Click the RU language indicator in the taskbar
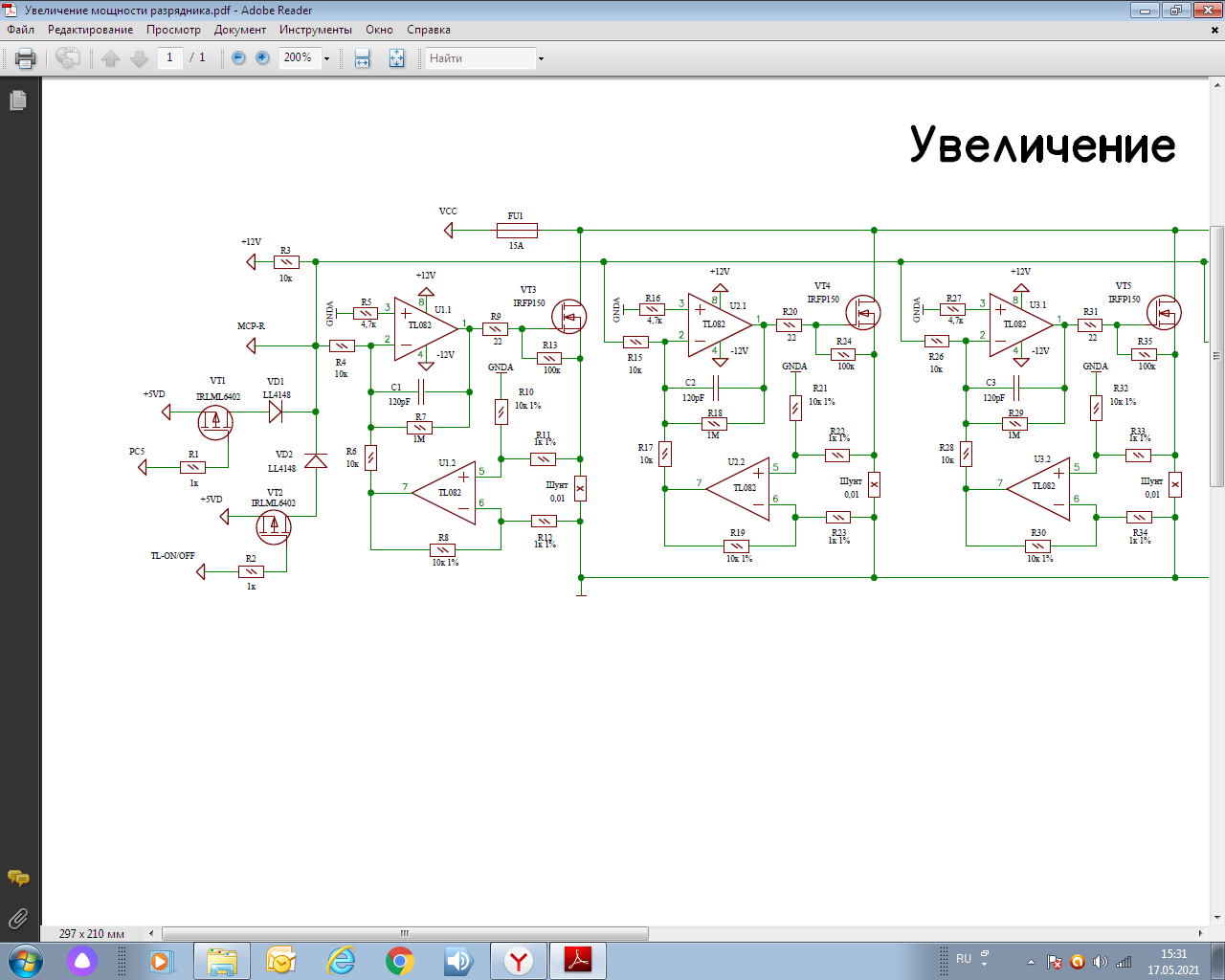The height and width of the screenshot is (980, 1225). pos(964,959)
